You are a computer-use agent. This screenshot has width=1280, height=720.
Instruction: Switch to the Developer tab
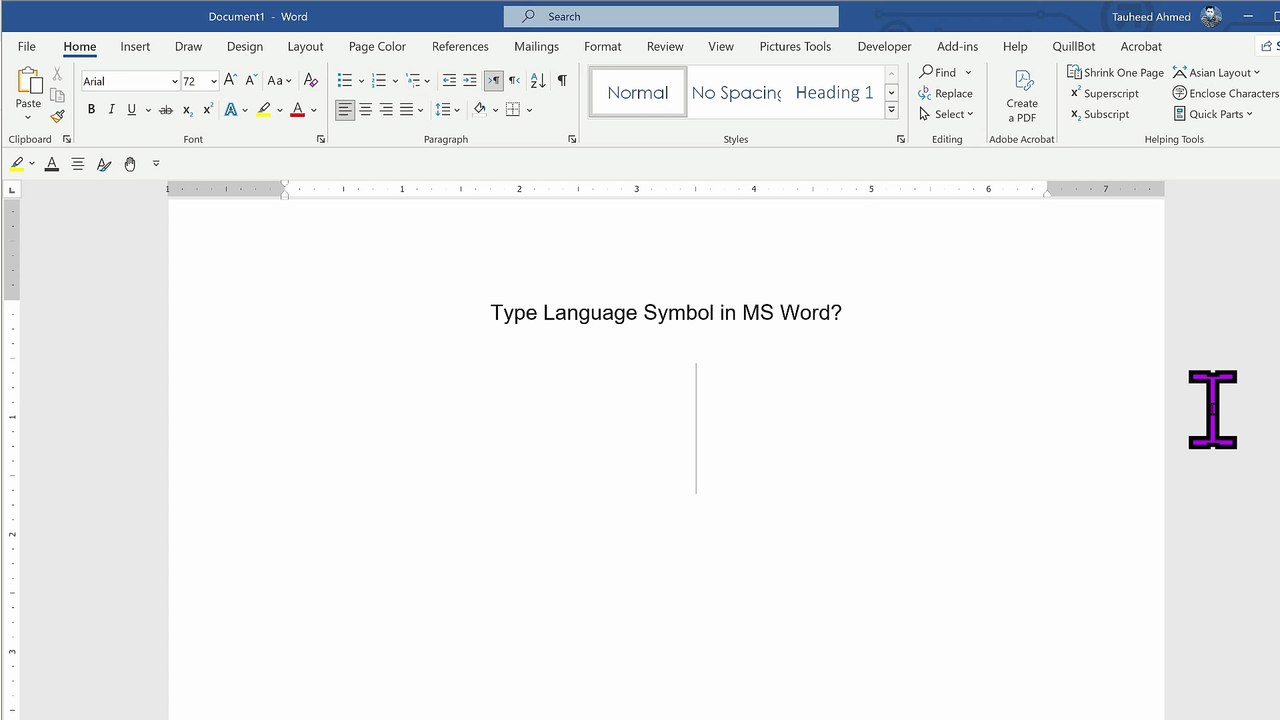[884, 46]
